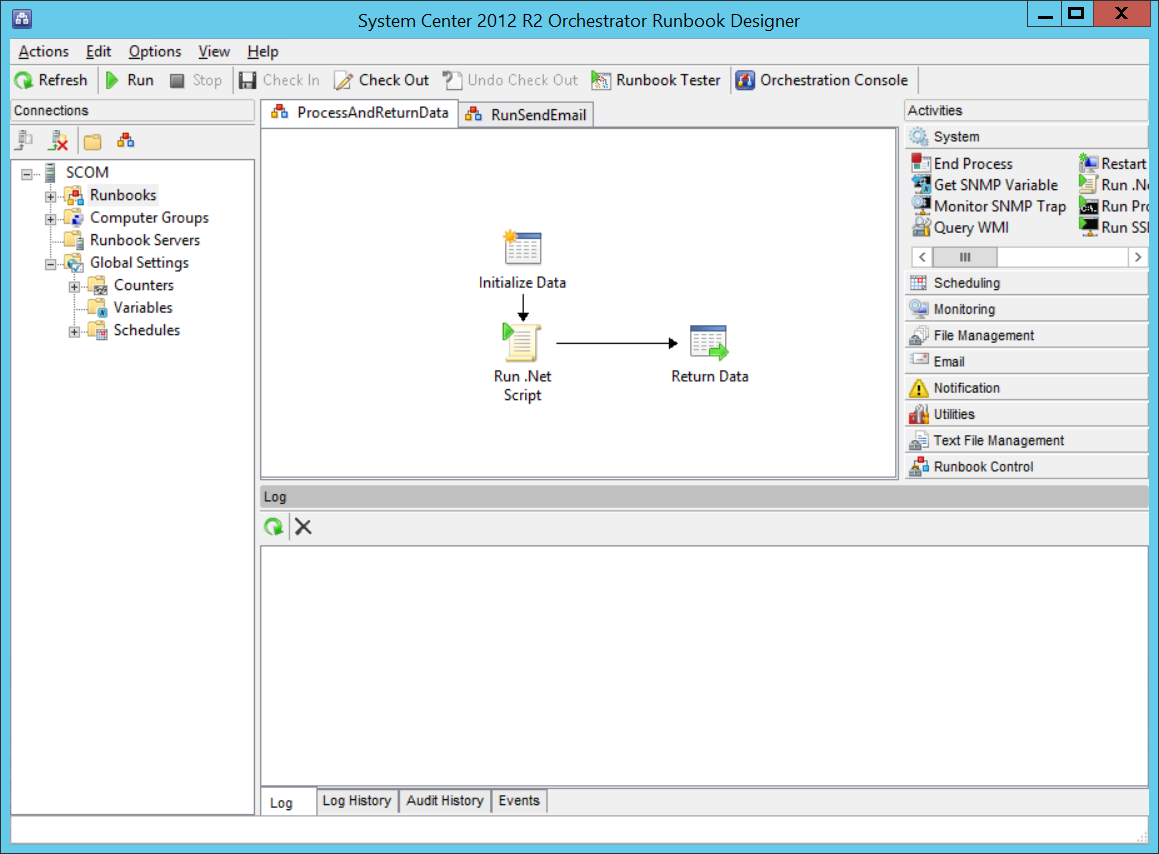The height and width of the screenshot is (854, 1159).
Task: Click the connect to server icon in Connections
Action: (x=25, y=140)
